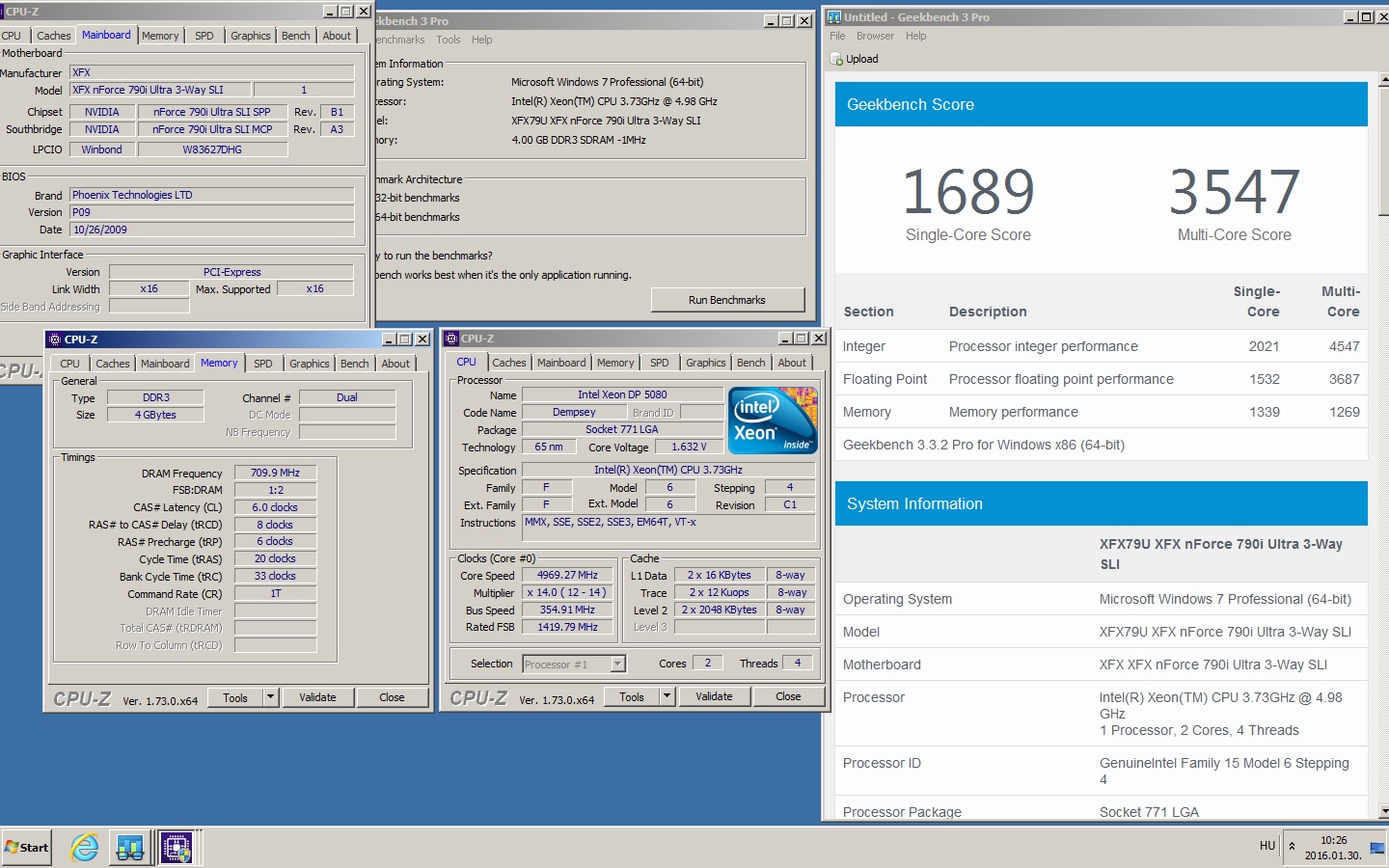Viewport: 1389px width, 868px height.
Task: Click Operating System row in System Information
Action: coord(1102,599)
